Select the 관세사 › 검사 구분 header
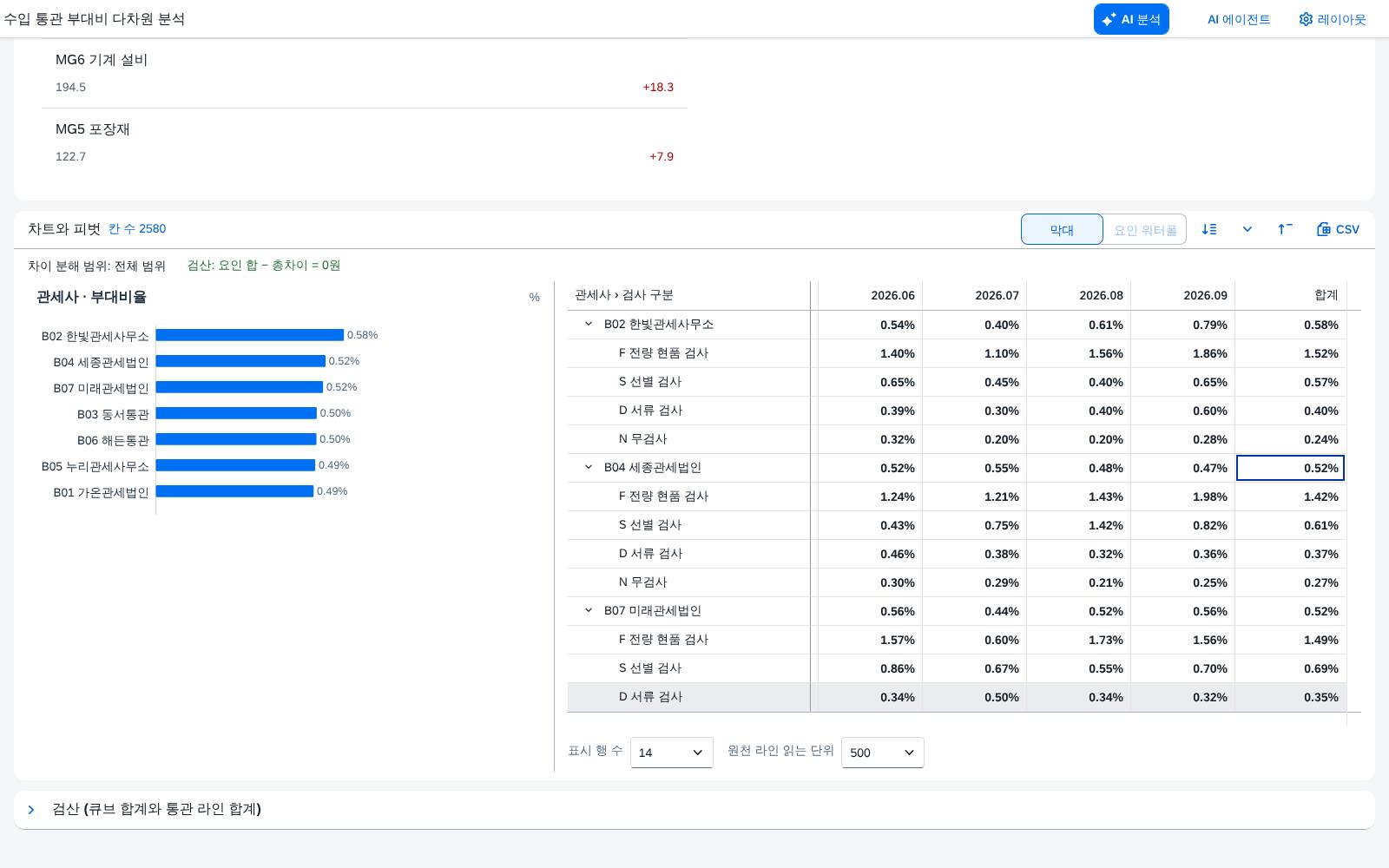Viewport: 1389px width, 868px height. (x=689, y=295)
